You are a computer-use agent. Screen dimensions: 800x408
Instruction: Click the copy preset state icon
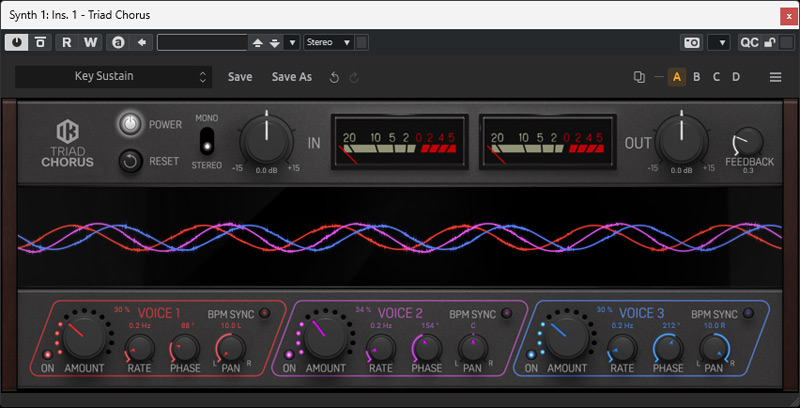click(x=640, y=77)
